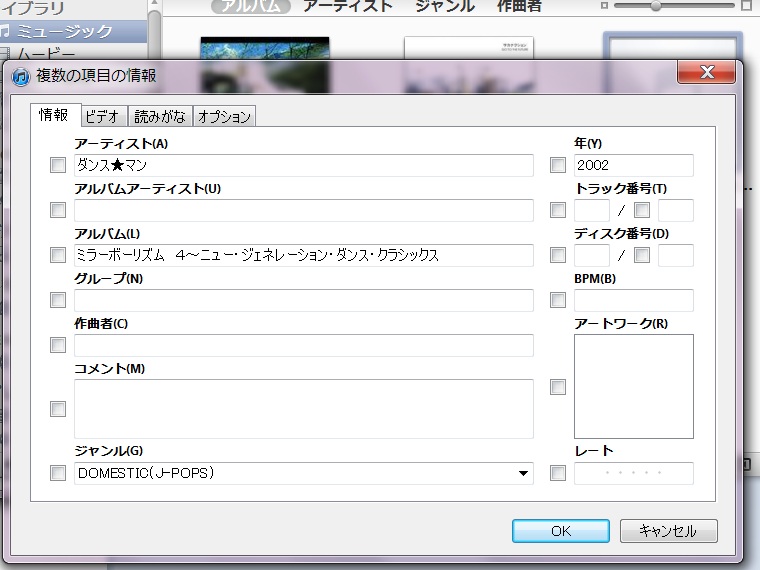Enable the アルバム field checkbox
Screen dimensions: 760x570
click(x=58, y=255)
